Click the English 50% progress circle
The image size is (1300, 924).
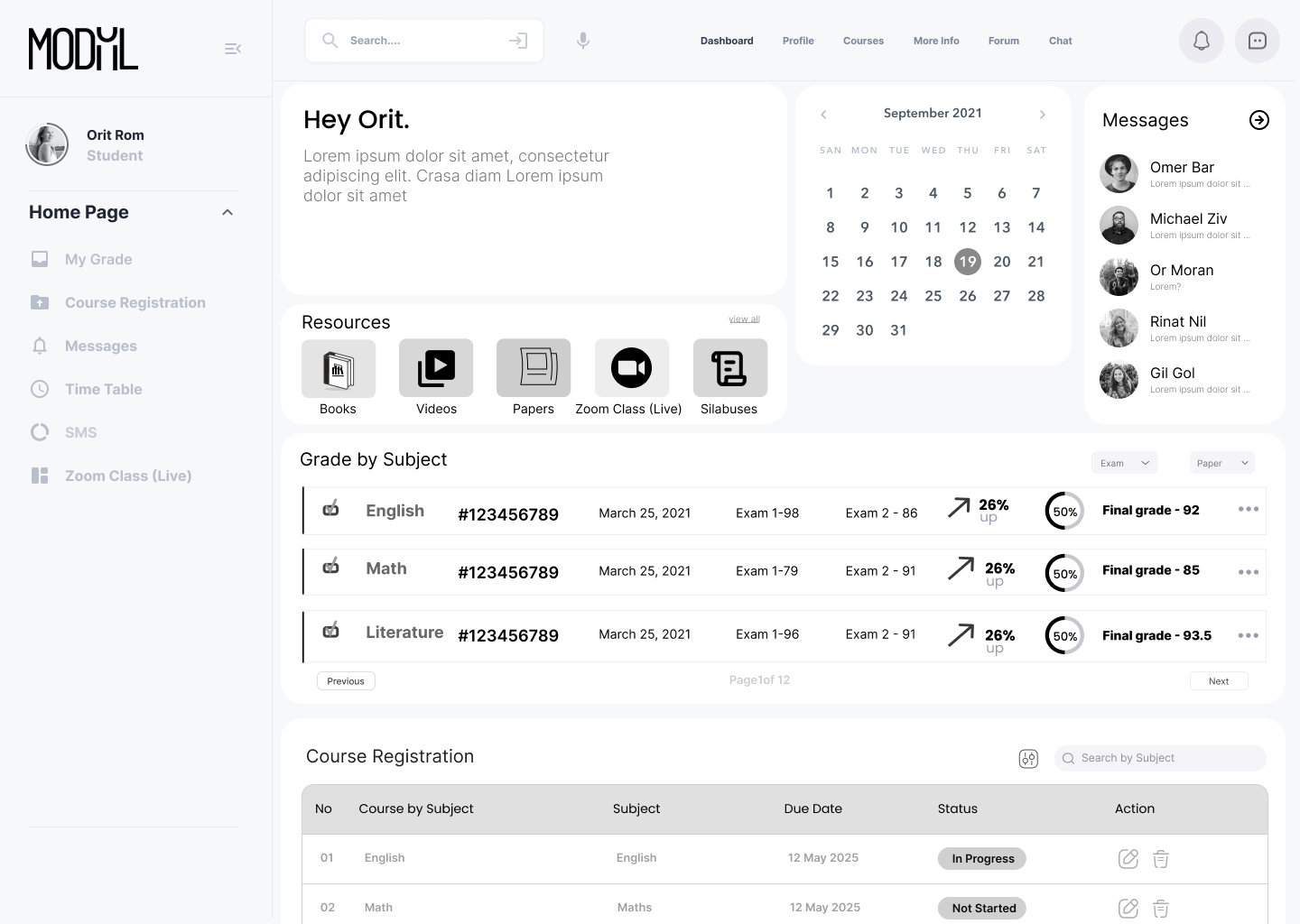(x=1064, y=512)
